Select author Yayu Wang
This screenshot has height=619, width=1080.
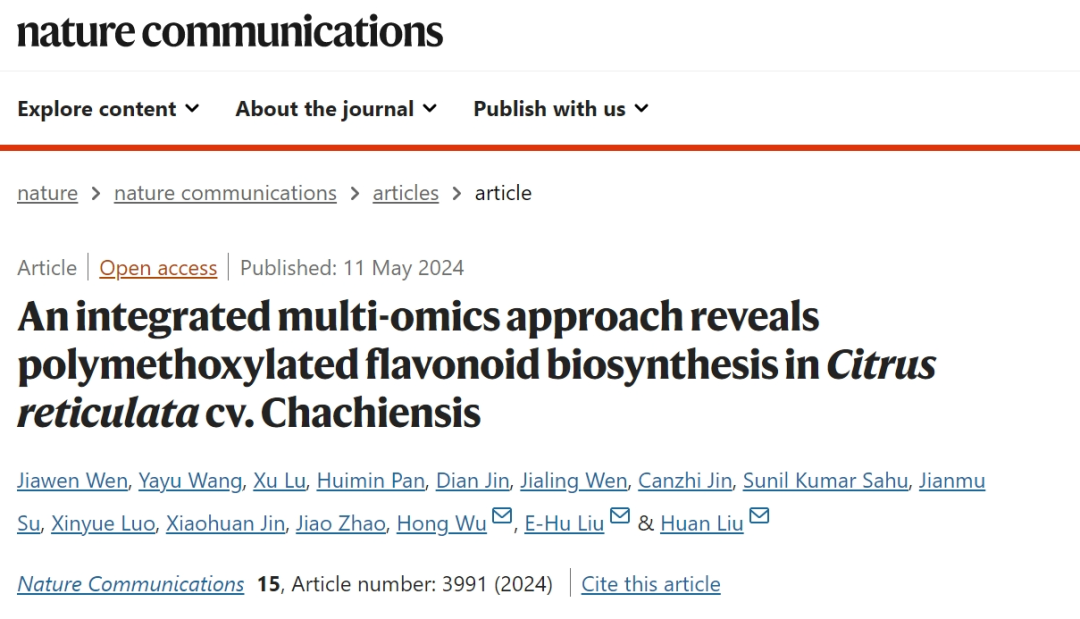190,481
